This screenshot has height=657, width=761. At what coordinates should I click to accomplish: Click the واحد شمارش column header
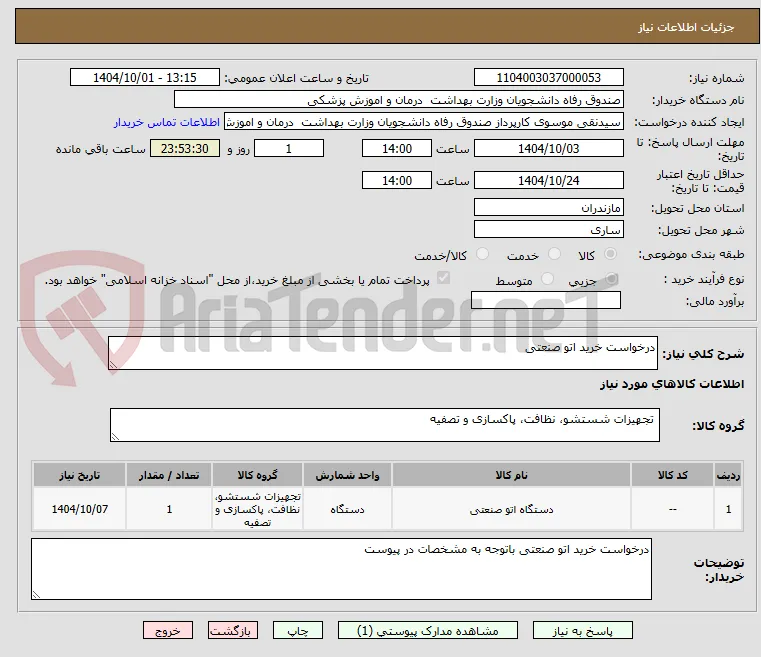click(x=347, y=475)
